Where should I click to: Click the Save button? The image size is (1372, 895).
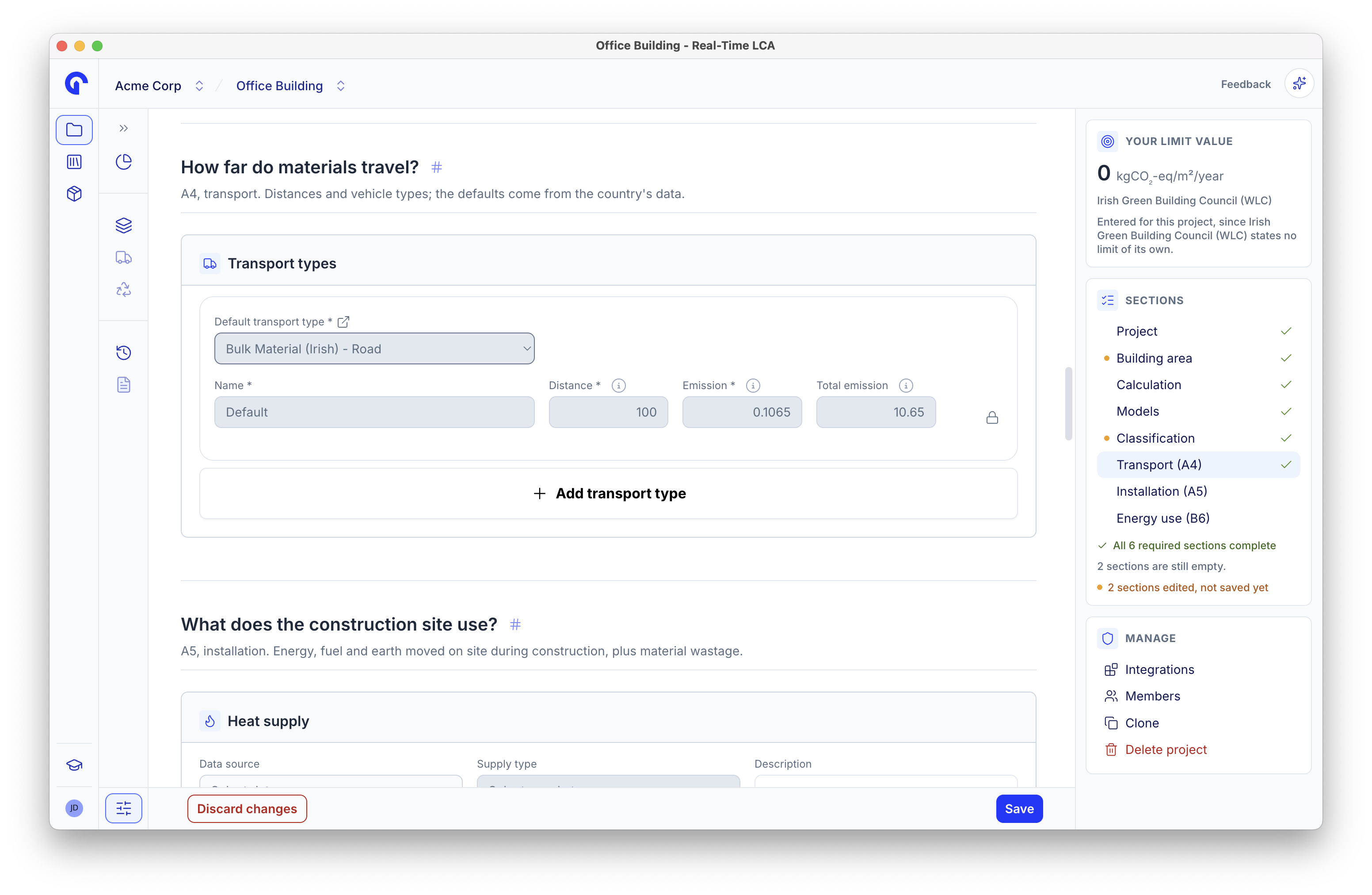click(1019, 808)
